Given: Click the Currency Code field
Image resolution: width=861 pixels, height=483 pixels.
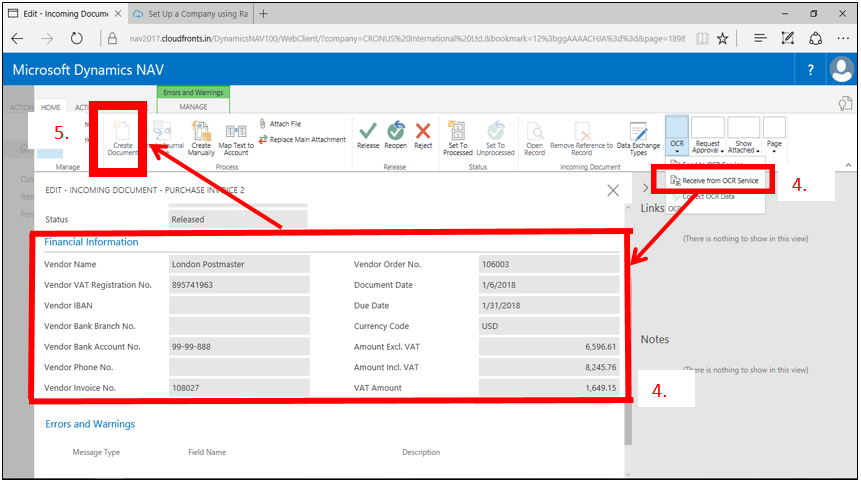Looking at the screenshot, I should click(x=549, y=326).
